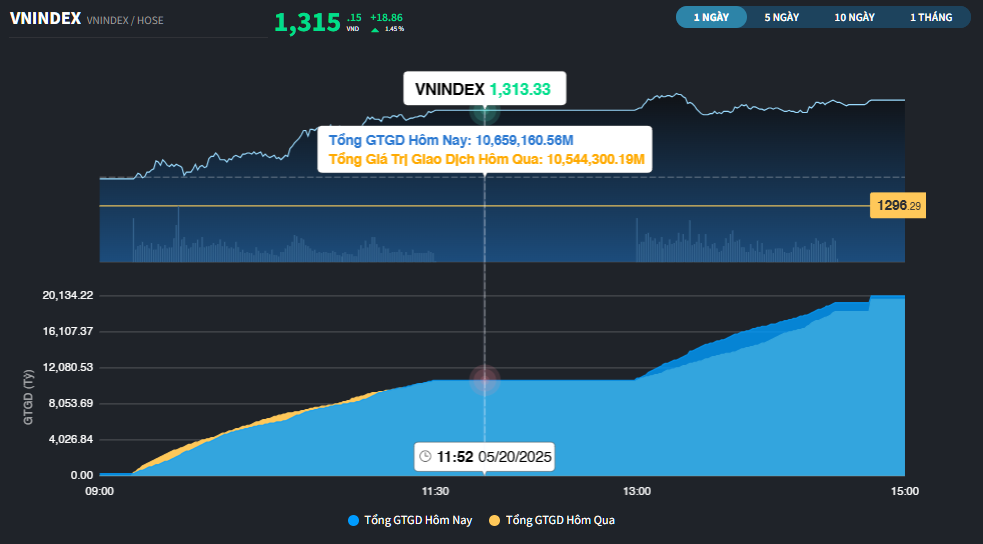
Task: Click the 4,026.84 axis label
Action: pyautogui.click(x=71, y=439)
